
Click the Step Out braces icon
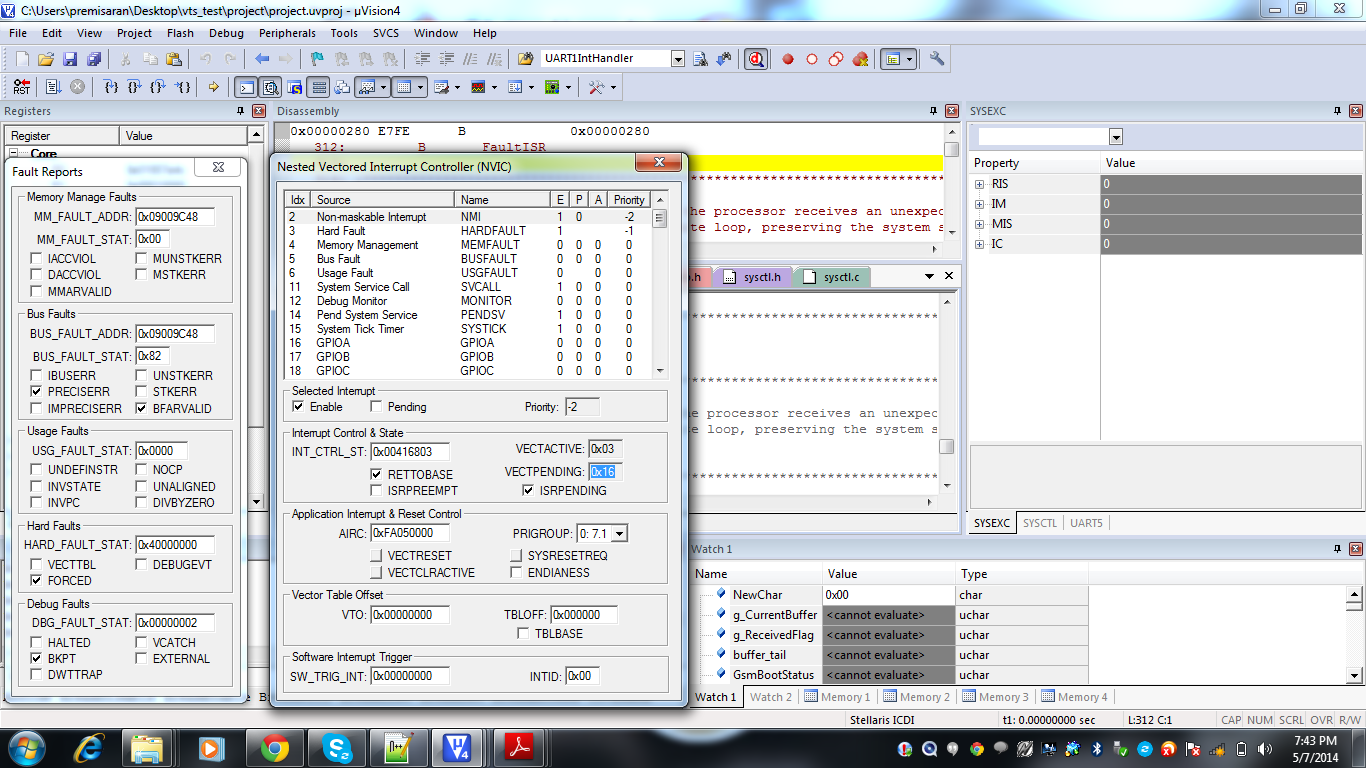(159, 87)
